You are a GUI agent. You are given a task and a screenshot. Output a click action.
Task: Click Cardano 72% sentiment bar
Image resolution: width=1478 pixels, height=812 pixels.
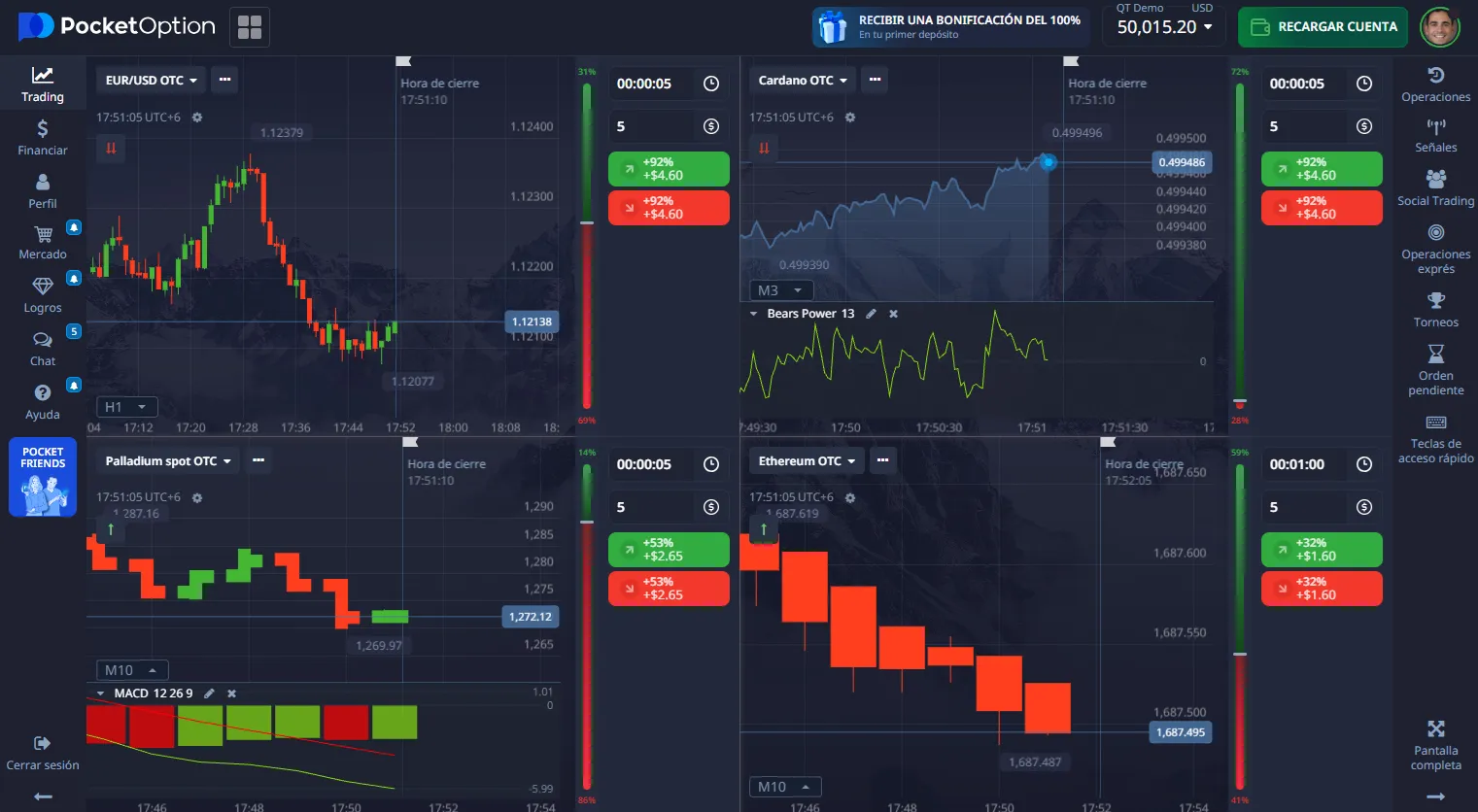(1240, 248)
